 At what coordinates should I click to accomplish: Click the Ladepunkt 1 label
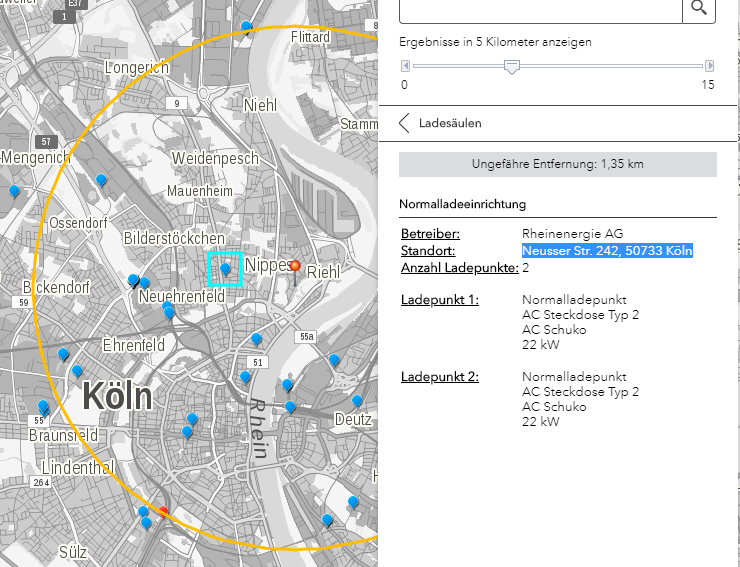click(440, 300)
